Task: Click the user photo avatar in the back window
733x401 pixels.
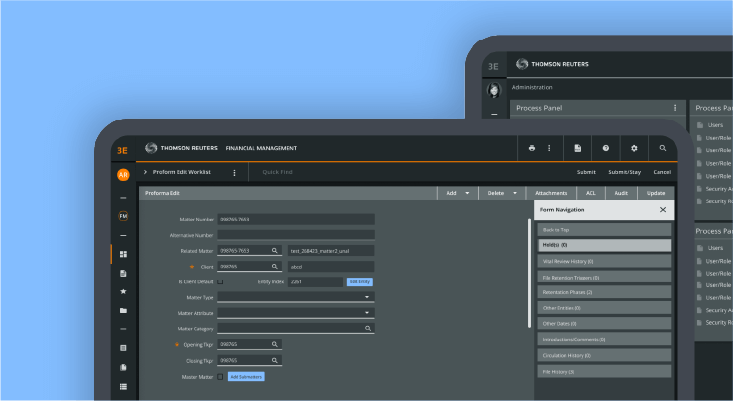Action: (494, 90)
